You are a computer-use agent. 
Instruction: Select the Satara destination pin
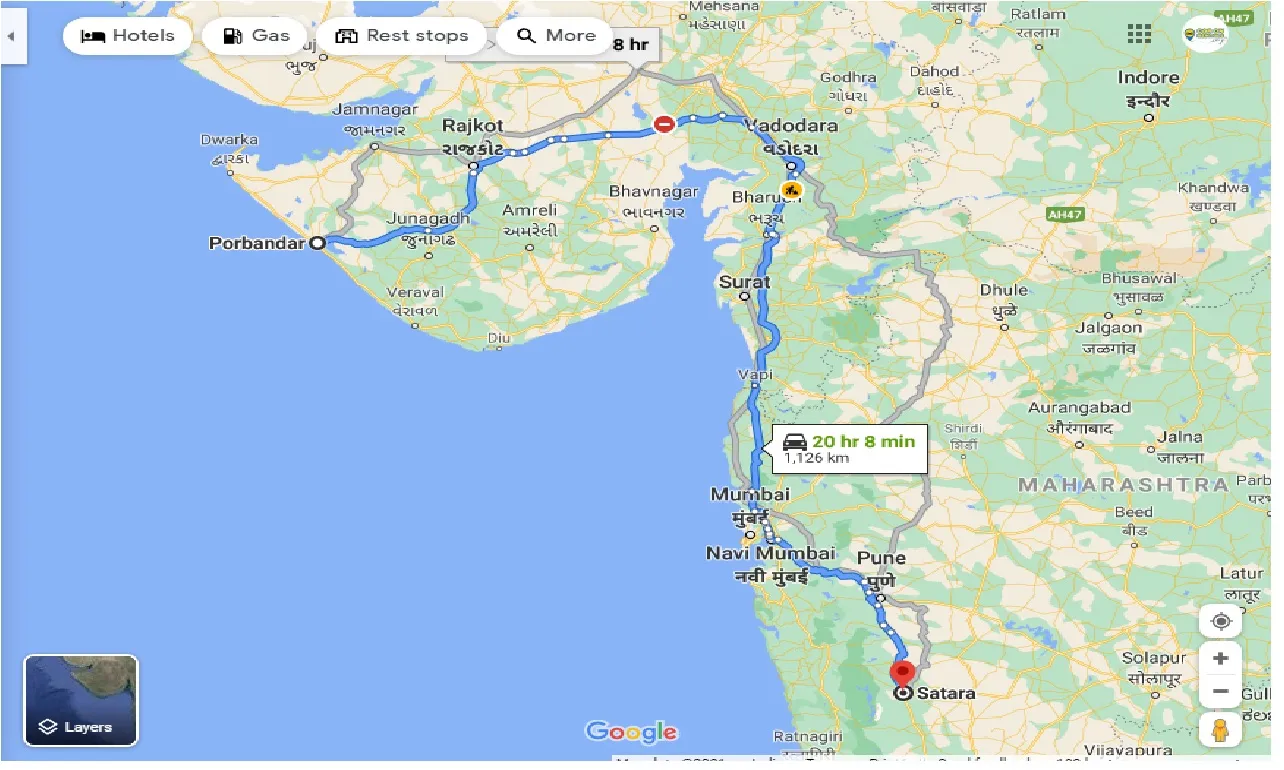coord(903,673)
